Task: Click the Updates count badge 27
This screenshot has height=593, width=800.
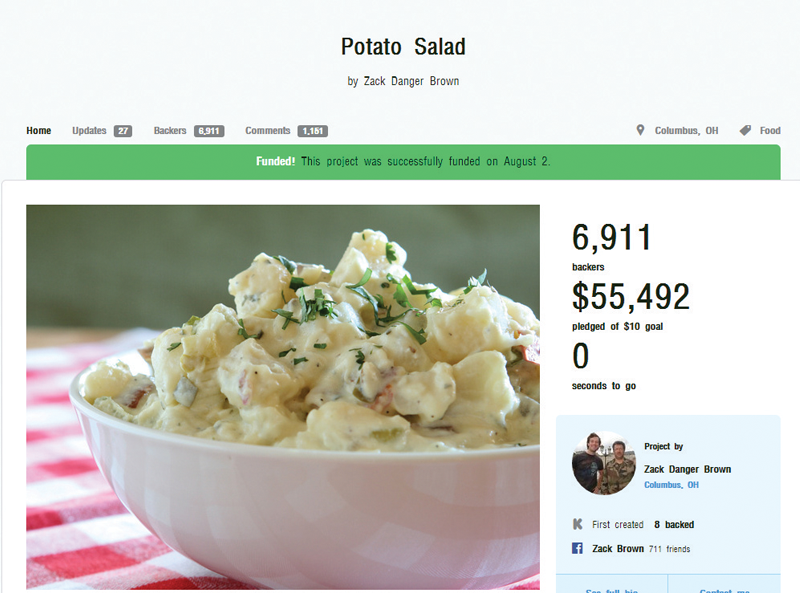Action: coord(123,131)
